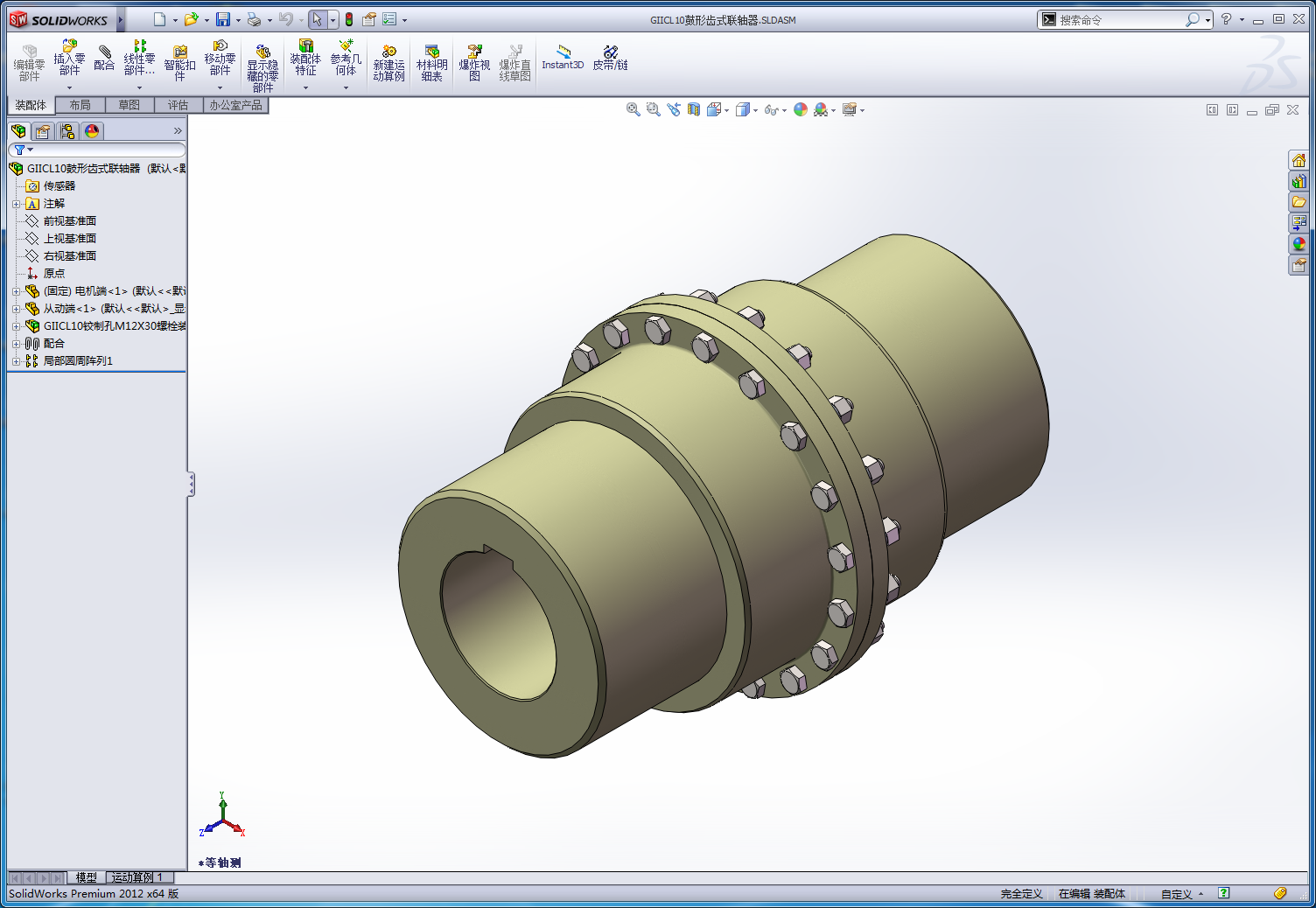This screenshot has height=908, width=1316.
Task: Click the Previous View icon
Action: [673, 109]
